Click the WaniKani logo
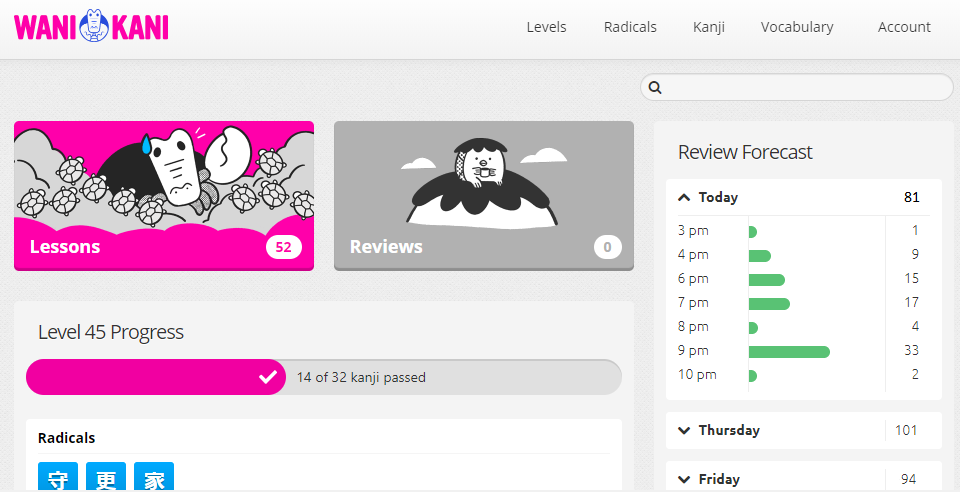This screenshot has height=492, width=960. click(x=91, y=26)
